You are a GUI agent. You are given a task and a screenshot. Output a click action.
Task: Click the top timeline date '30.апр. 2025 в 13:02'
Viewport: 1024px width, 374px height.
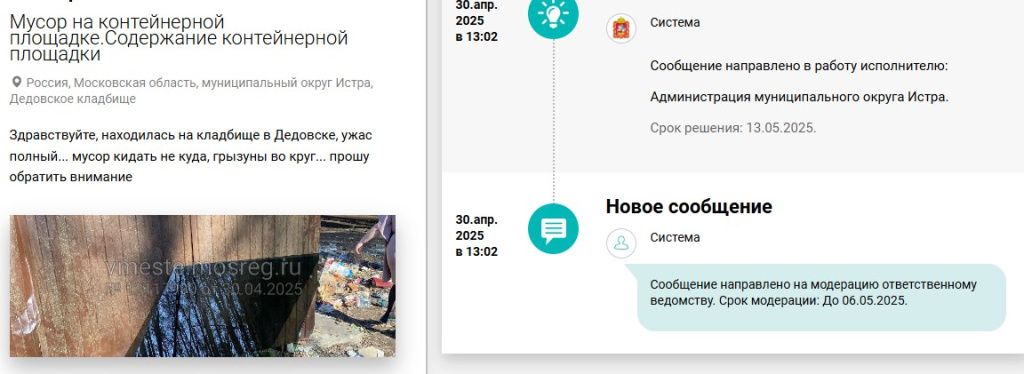click(477, 22)
